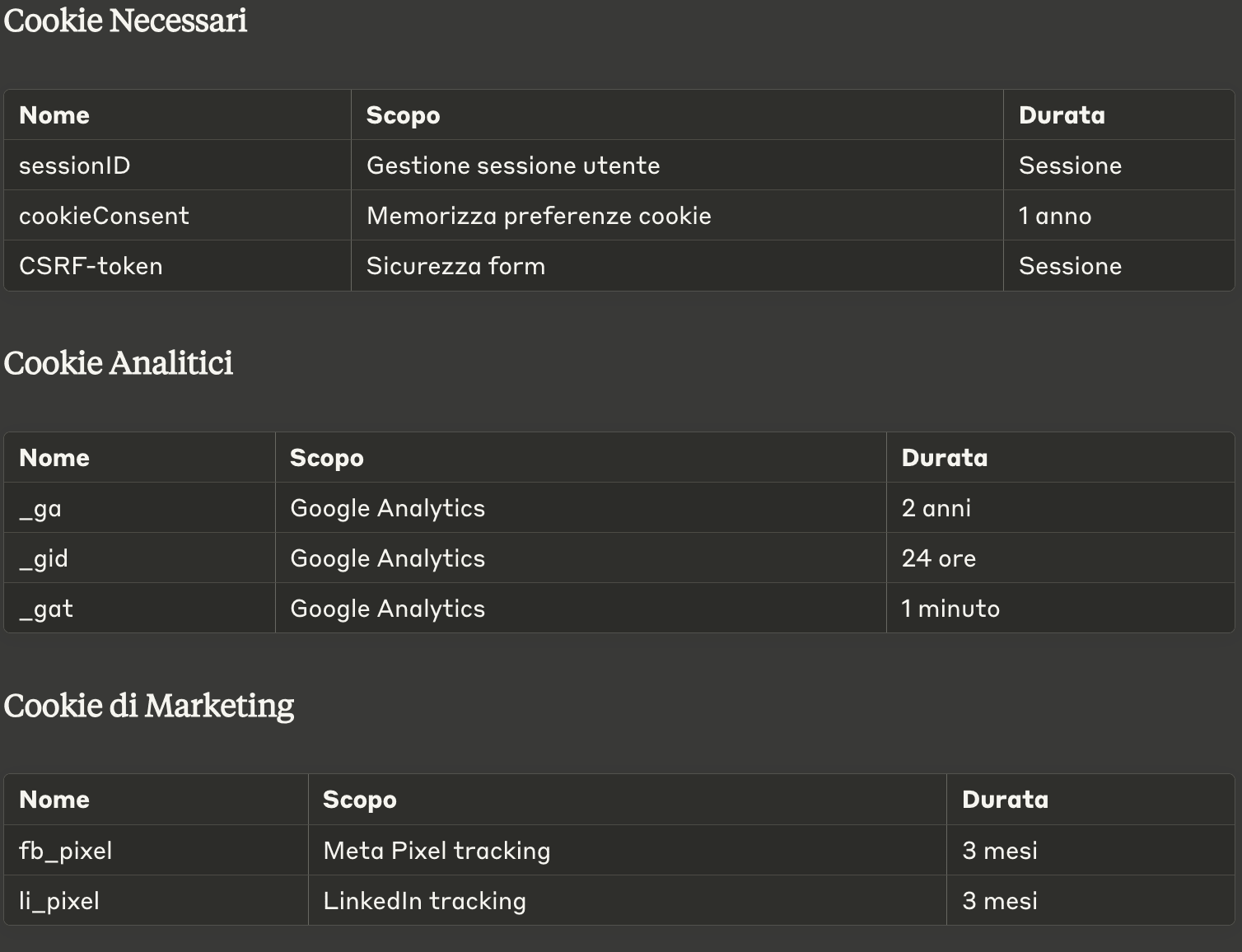Click the Memorizza preferenze cookie cell
The height and width of the screenshot is (952, 1242).
539,216
